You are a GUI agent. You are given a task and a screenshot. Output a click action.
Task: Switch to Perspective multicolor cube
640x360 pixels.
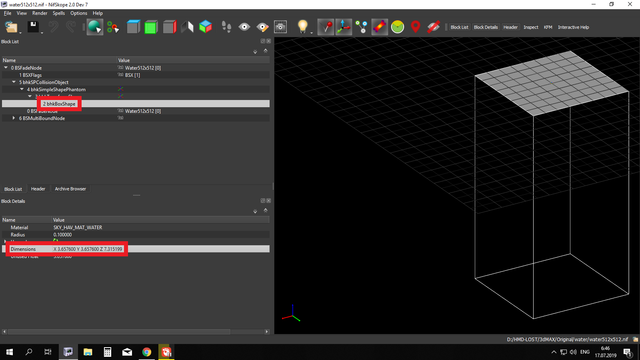tap(205, 27)
